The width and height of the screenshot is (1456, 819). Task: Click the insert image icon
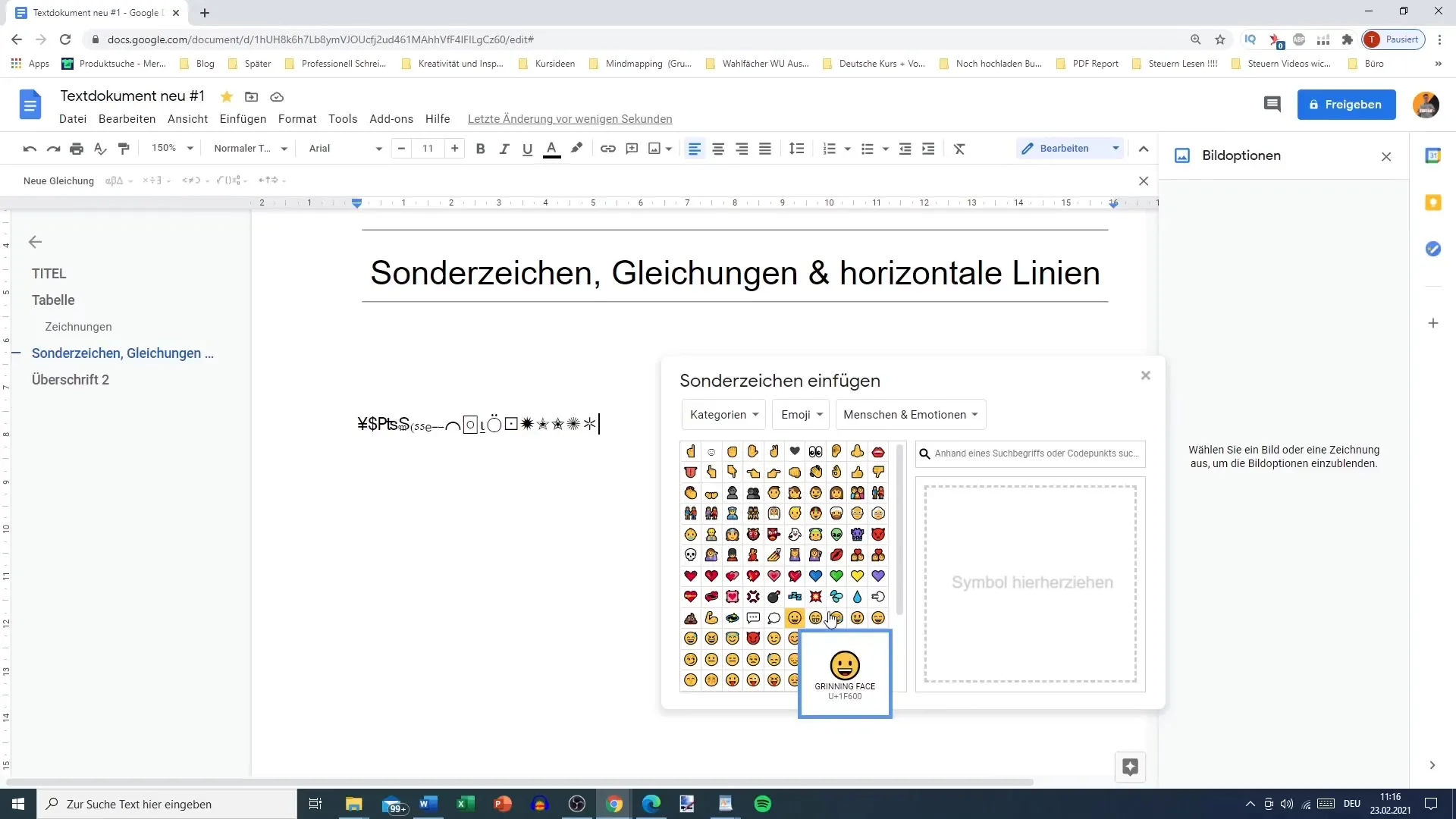(654, 149)
